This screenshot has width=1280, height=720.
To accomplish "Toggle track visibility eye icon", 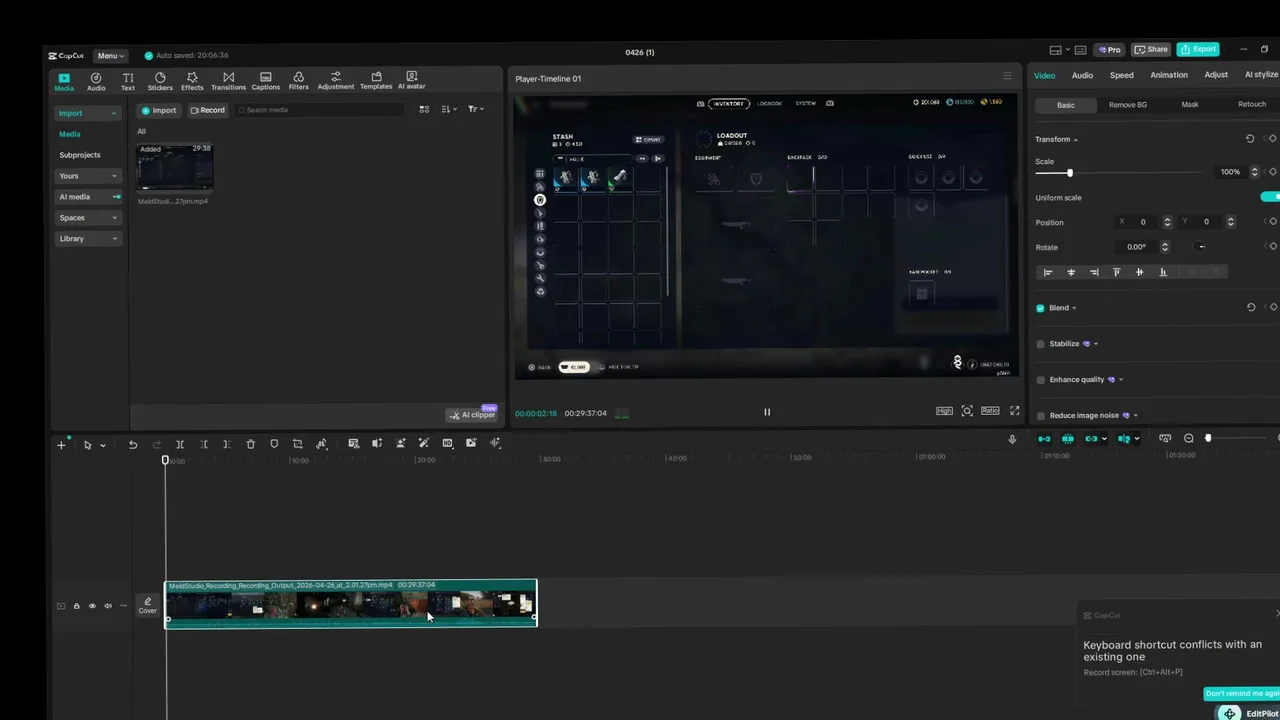I will pyautogui.click(x=92, y=606).
